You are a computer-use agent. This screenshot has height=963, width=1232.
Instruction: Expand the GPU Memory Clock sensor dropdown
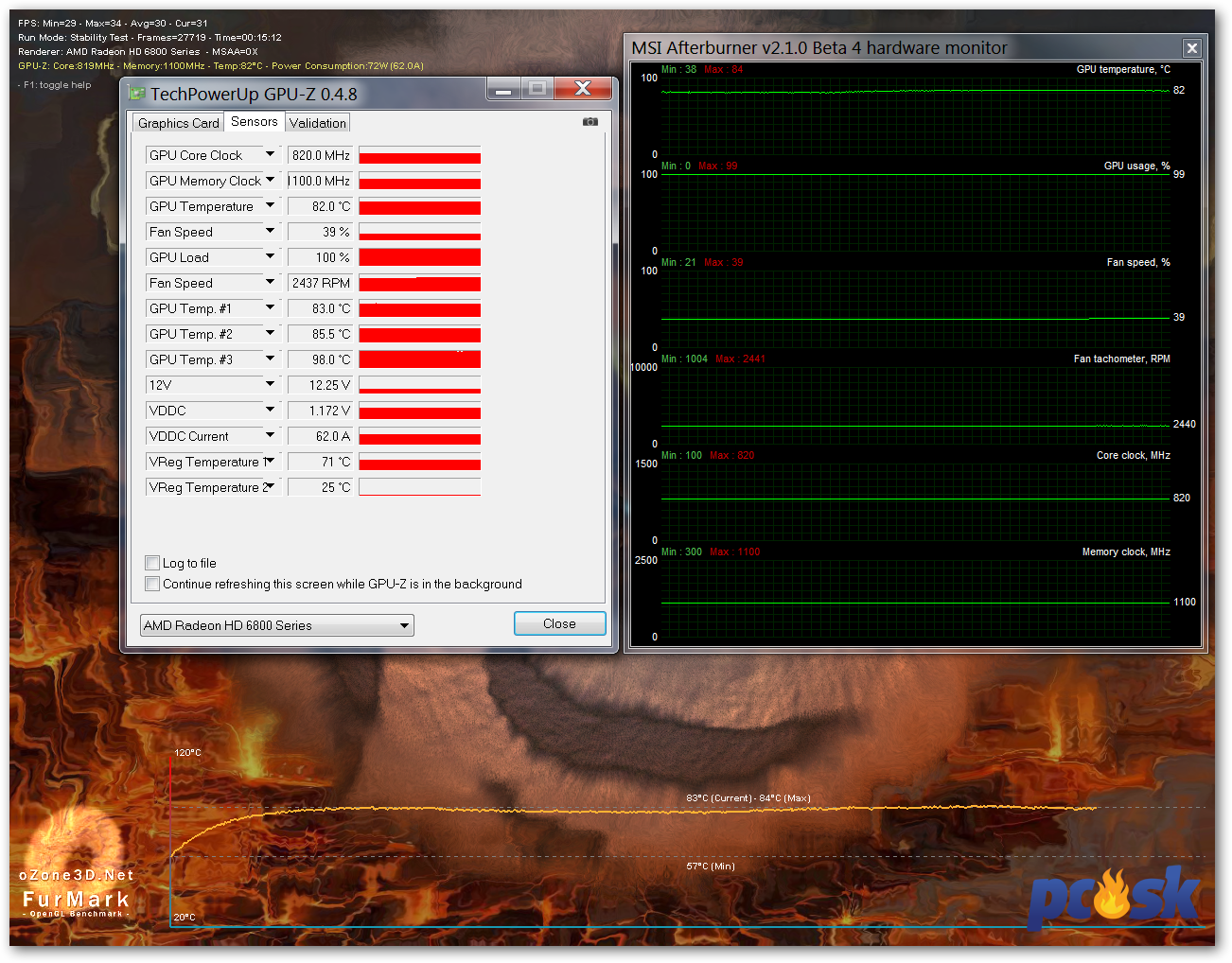pyautogui.click(x=270, y=180)
